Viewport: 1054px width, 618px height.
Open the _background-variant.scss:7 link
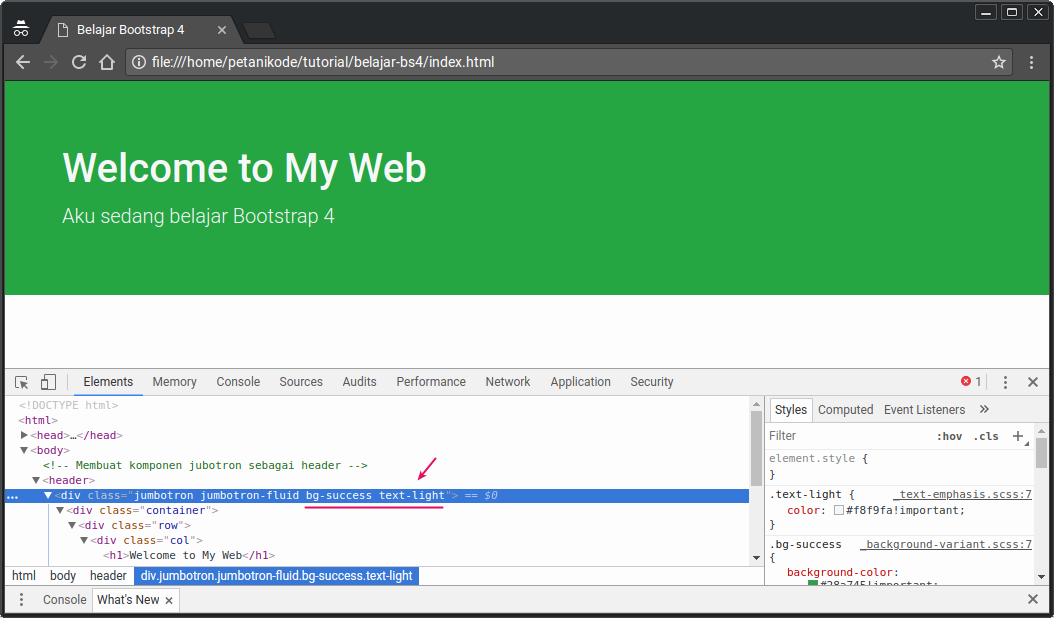pyautogui.click(x=946, y=544)
